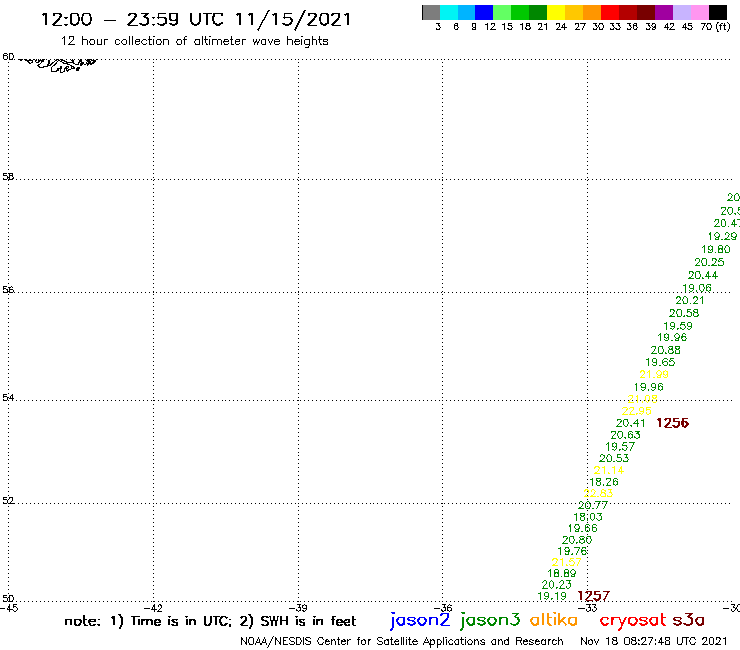740x650 pixels.
Task: Click the wave height value 20.44
Action: click(703, 275)
